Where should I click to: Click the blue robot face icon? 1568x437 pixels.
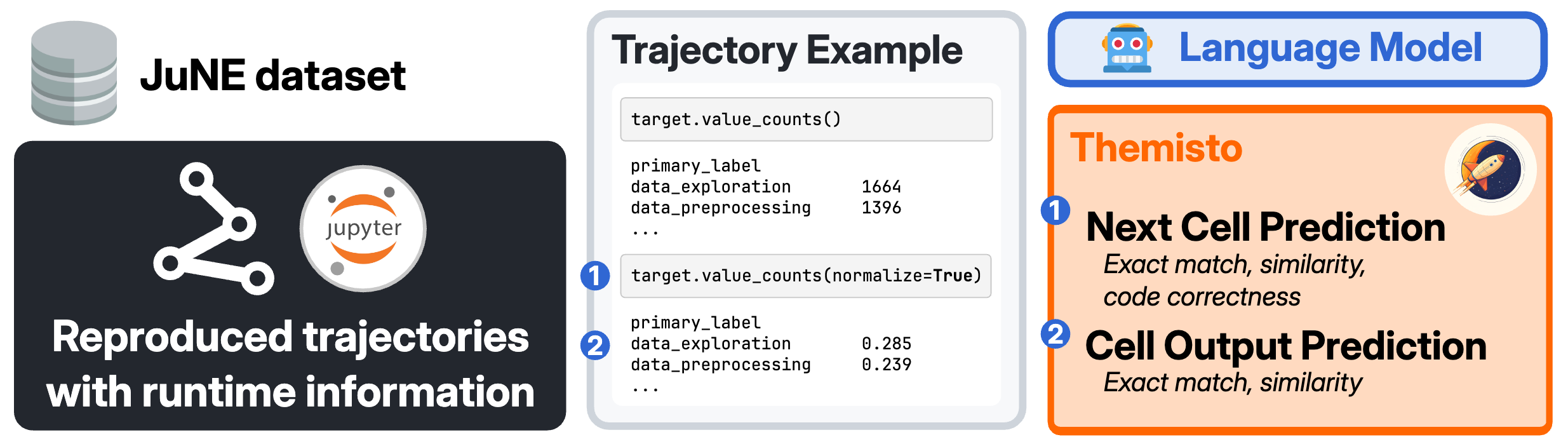[1127, 49]
